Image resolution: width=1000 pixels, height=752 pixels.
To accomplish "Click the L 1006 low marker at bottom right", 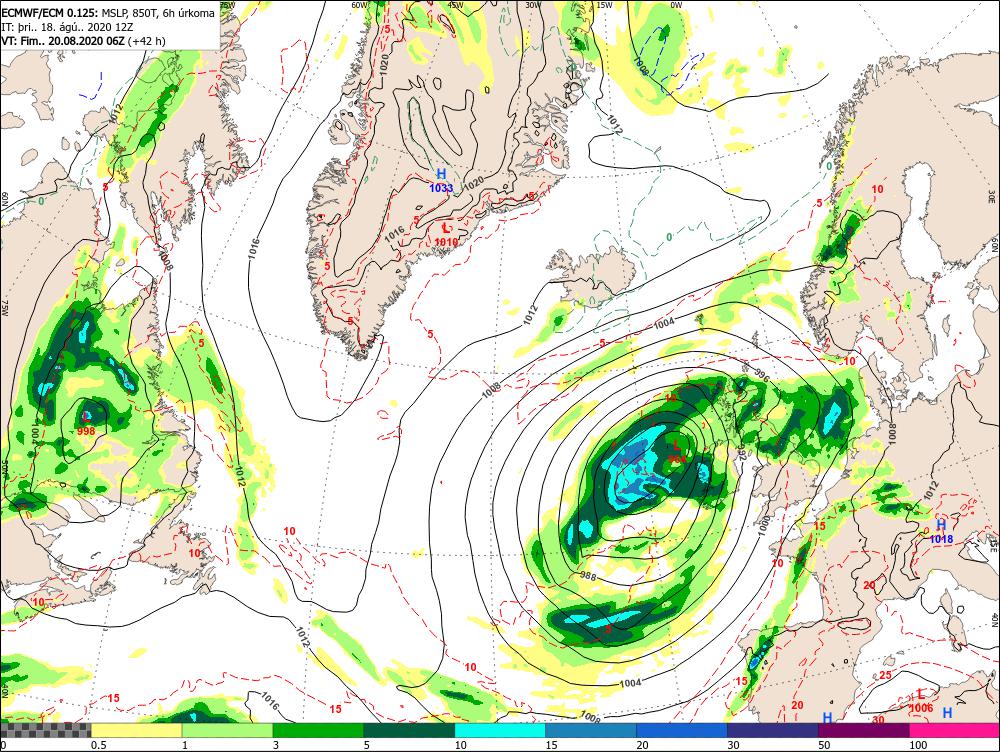I will pos(921,702).
